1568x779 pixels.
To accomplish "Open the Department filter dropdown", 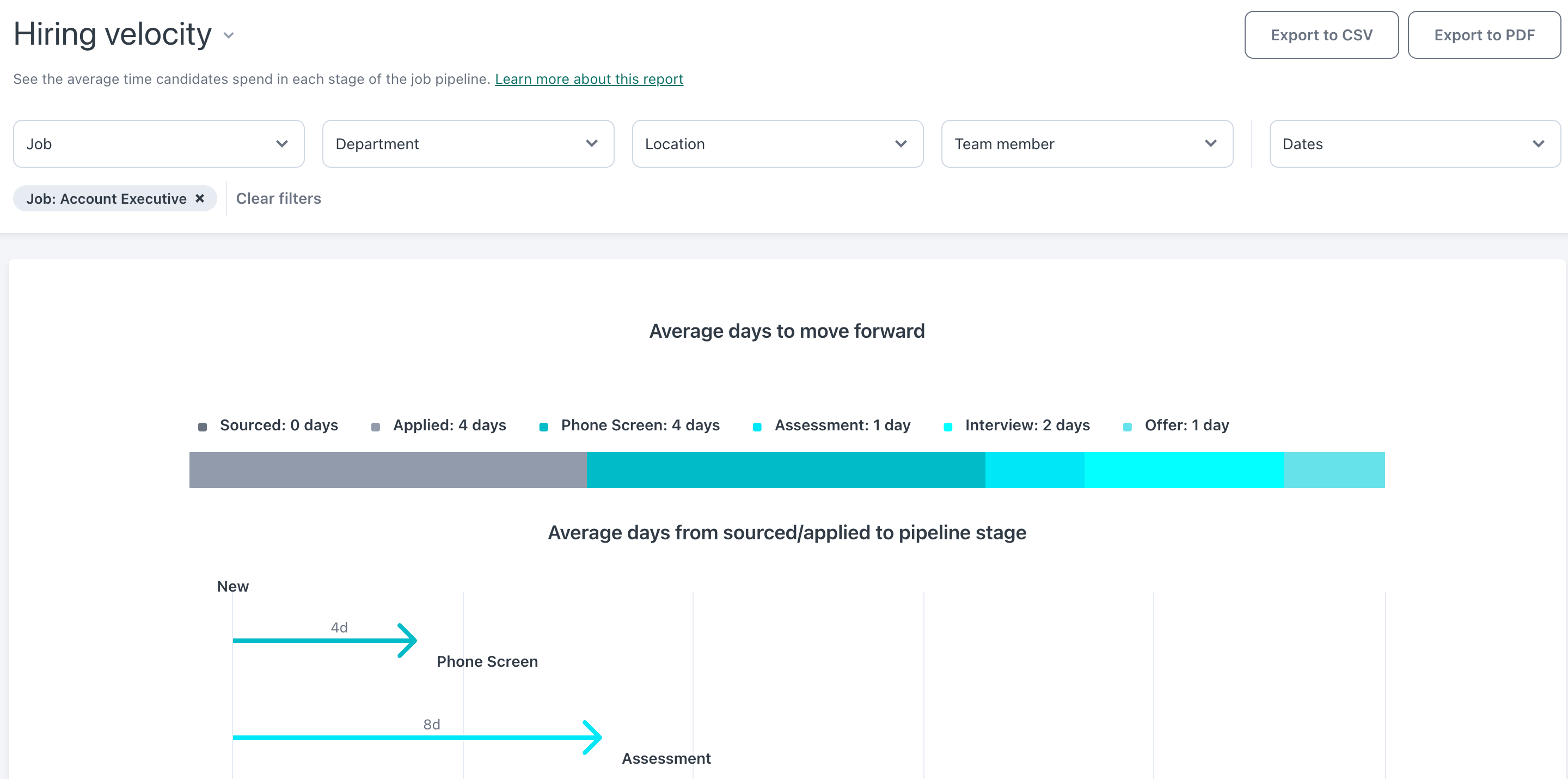I will 468,144.
